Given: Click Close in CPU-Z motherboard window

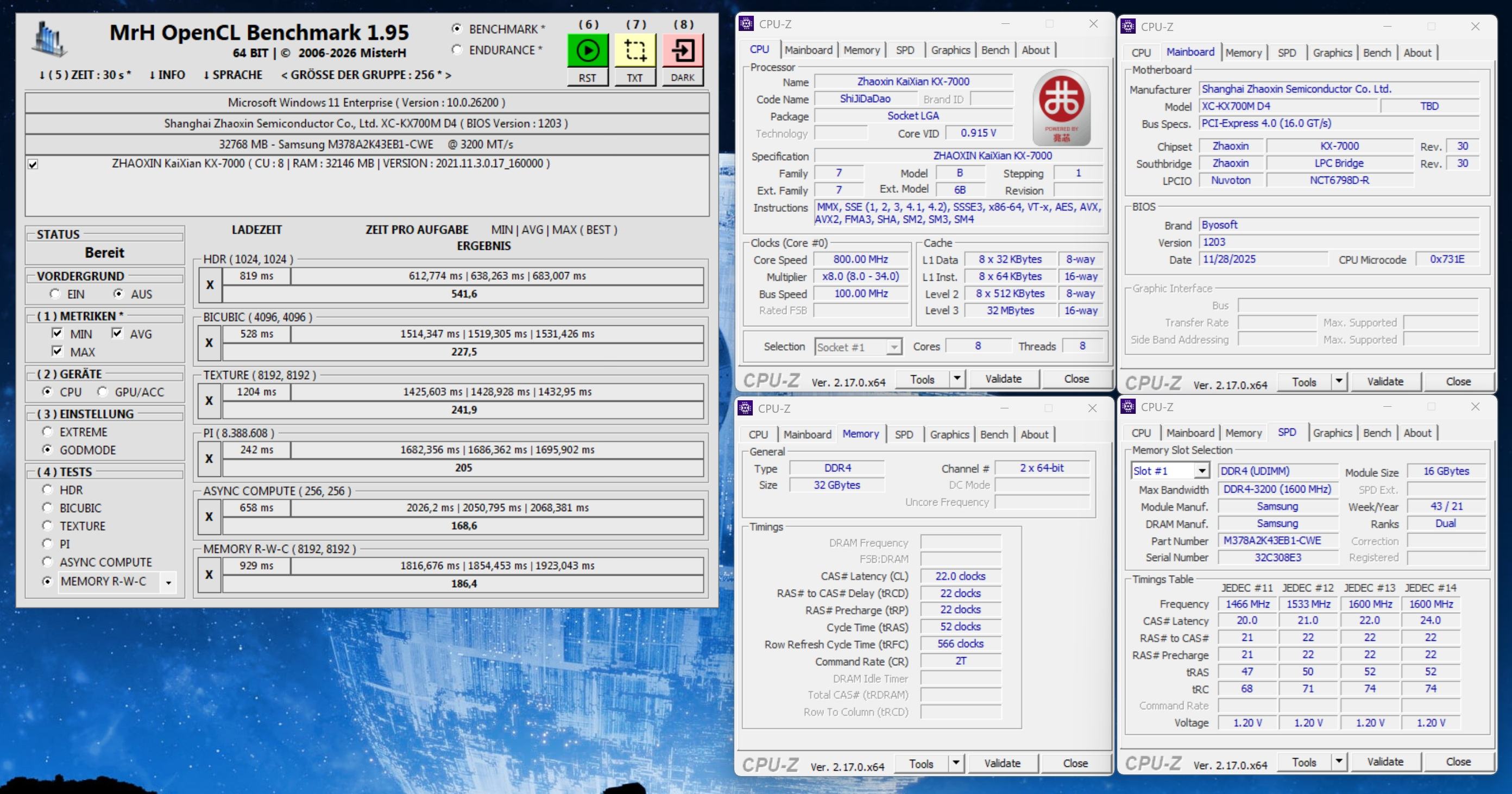Looking at the screenshot, I should point(1458,381).
